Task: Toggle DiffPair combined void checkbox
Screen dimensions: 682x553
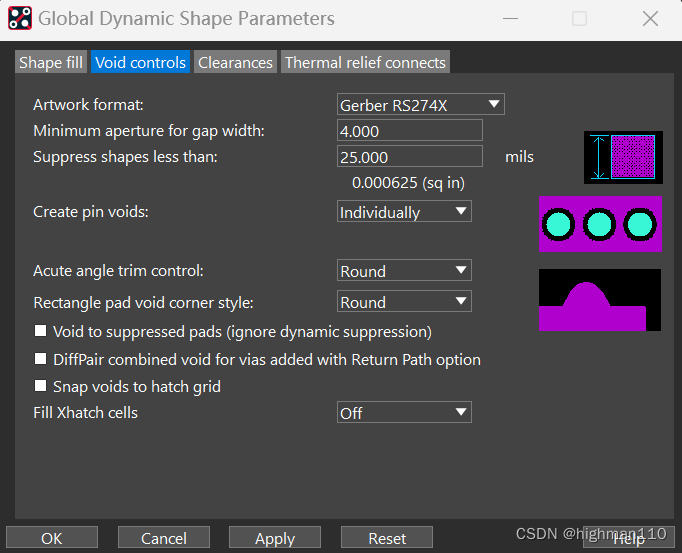Action: 41,359
